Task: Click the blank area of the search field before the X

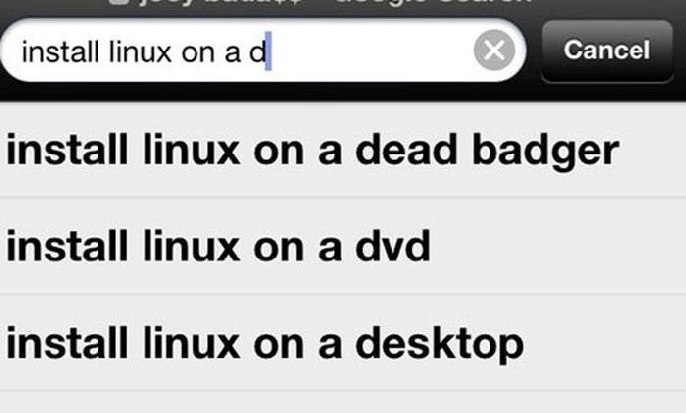Action: tap(372, 51)
